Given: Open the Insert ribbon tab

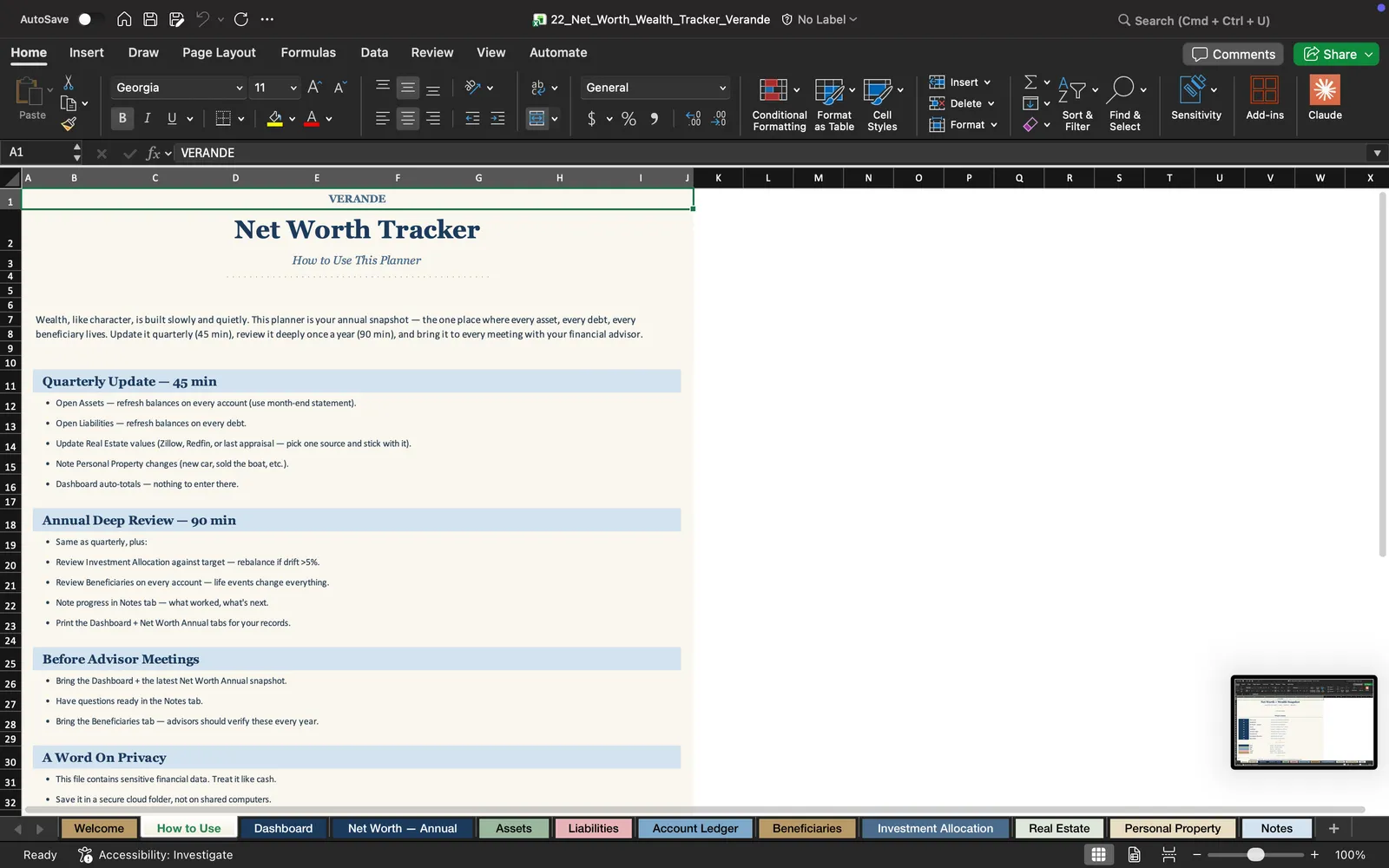Looking at the screenshot, I should [86, 52].
